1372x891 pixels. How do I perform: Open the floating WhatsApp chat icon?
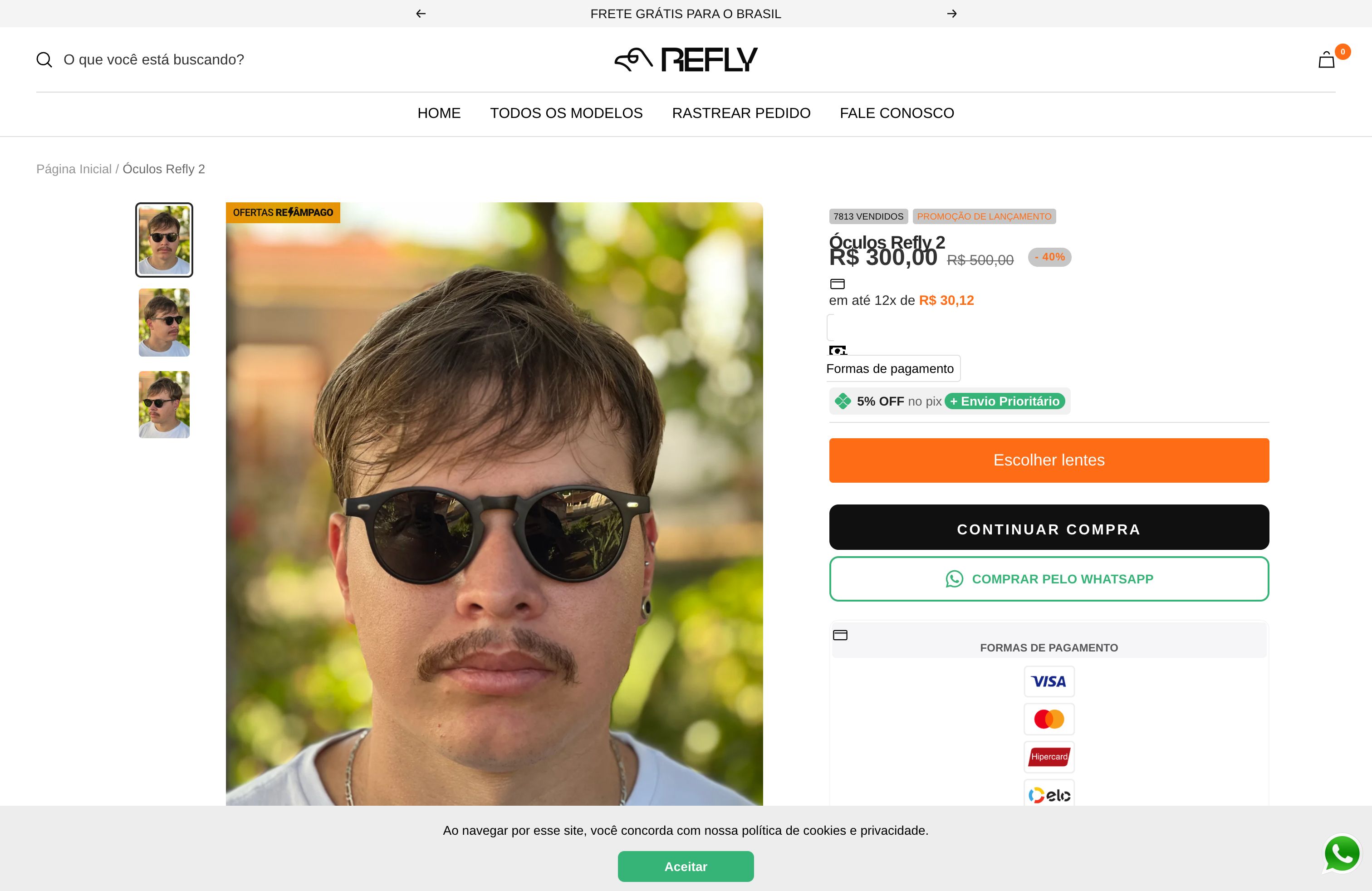coord(1343,854)
